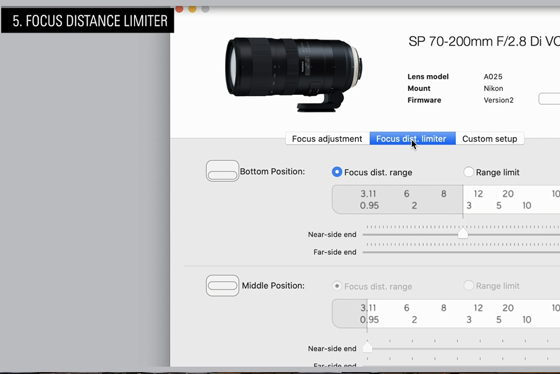Select Middle Position Range limit radio
This screenshot has height=374, width=560.
click(x=469, y=285)
